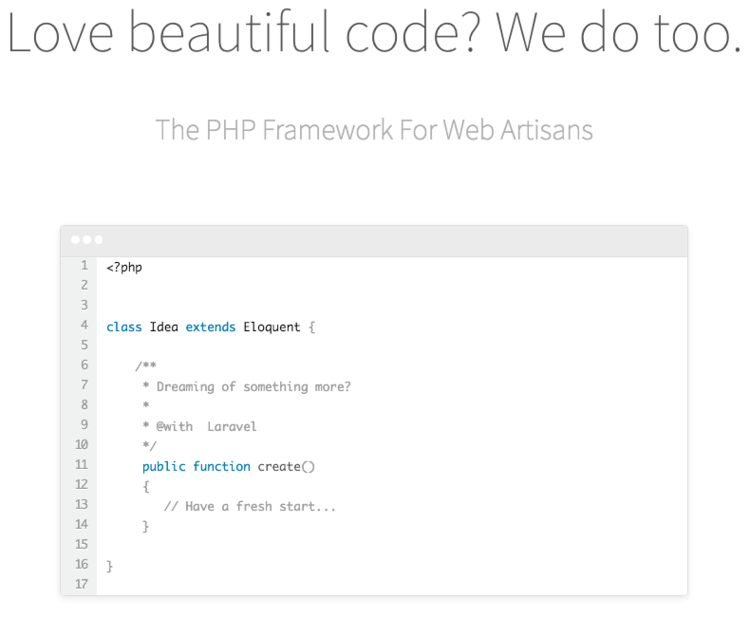Viewport: 750px width, 617px height.
Task: Click line number 13 in the gutter
Action: click(x=82, y=505)
